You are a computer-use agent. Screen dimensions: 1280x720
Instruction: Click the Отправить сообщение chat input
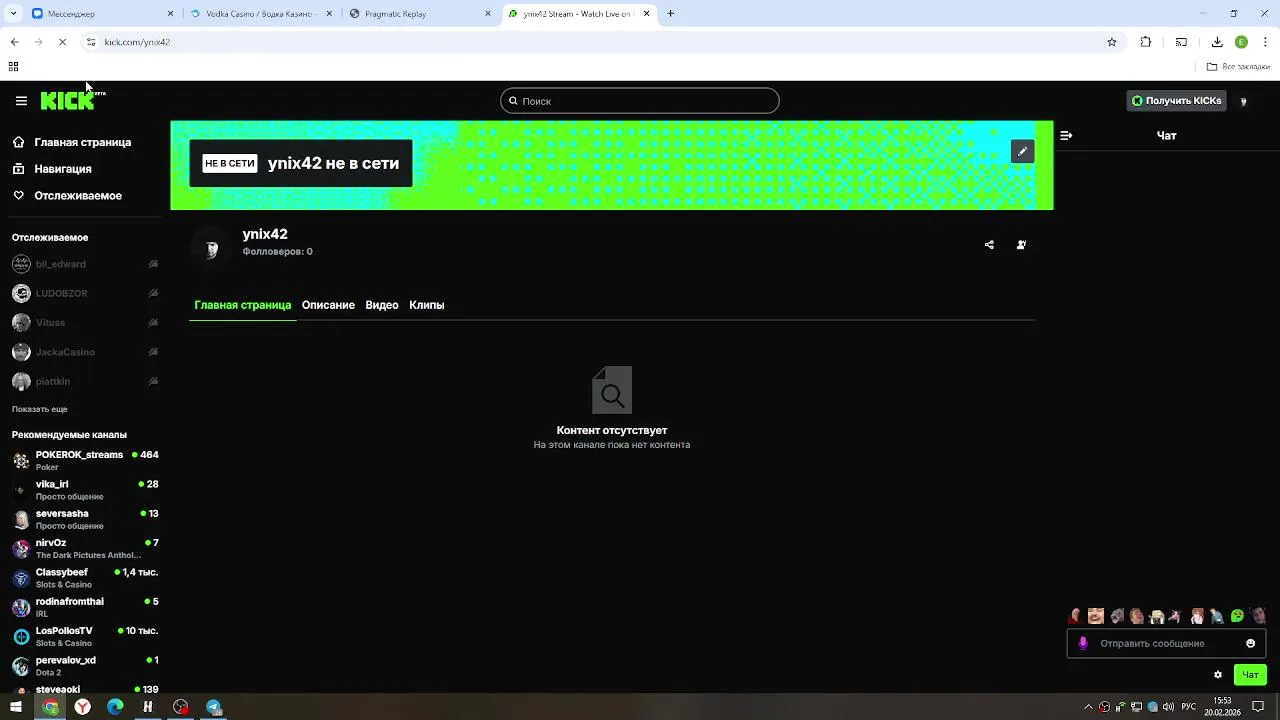tap(1166, 643)
